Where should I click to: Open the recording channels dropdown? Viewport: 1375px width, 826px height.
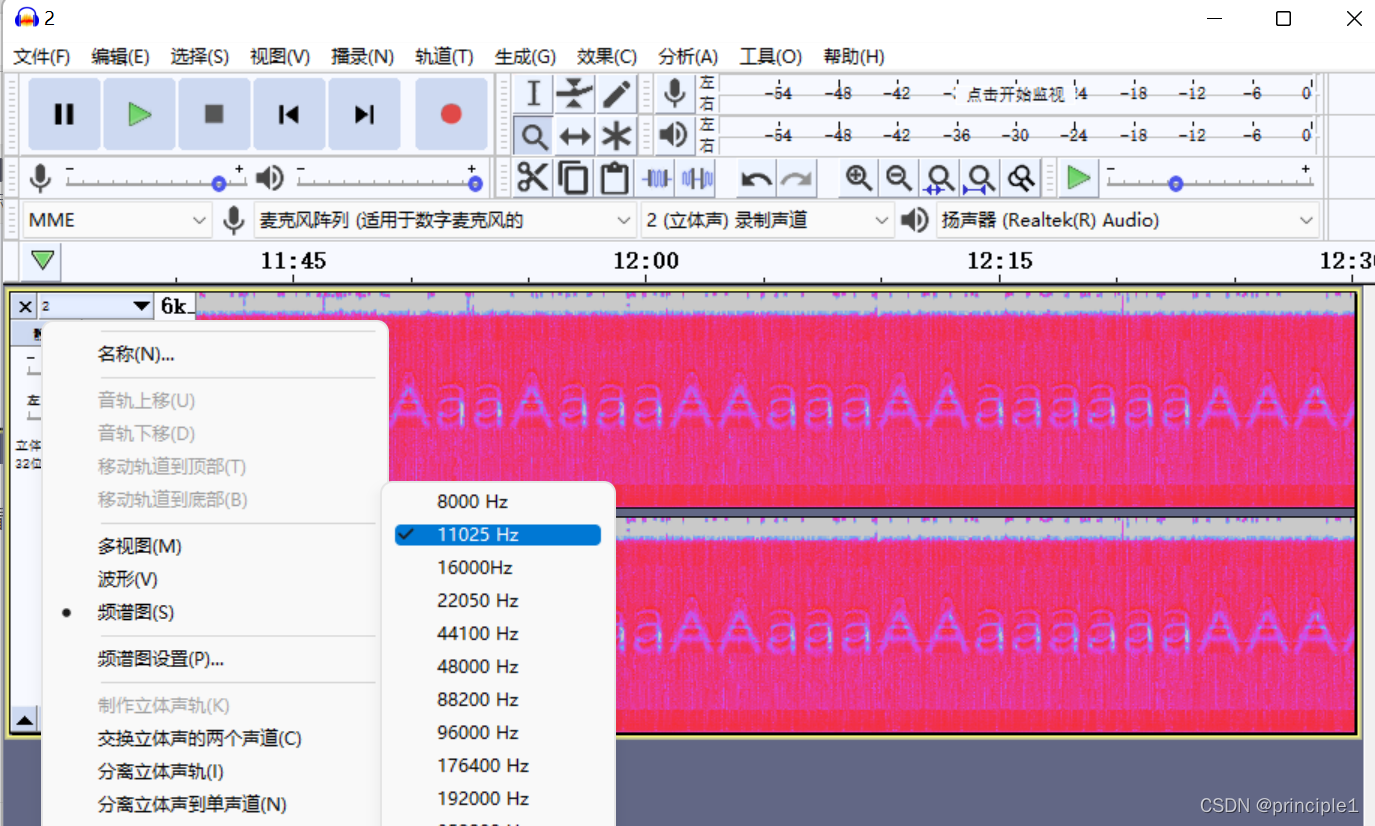point(767,220)
